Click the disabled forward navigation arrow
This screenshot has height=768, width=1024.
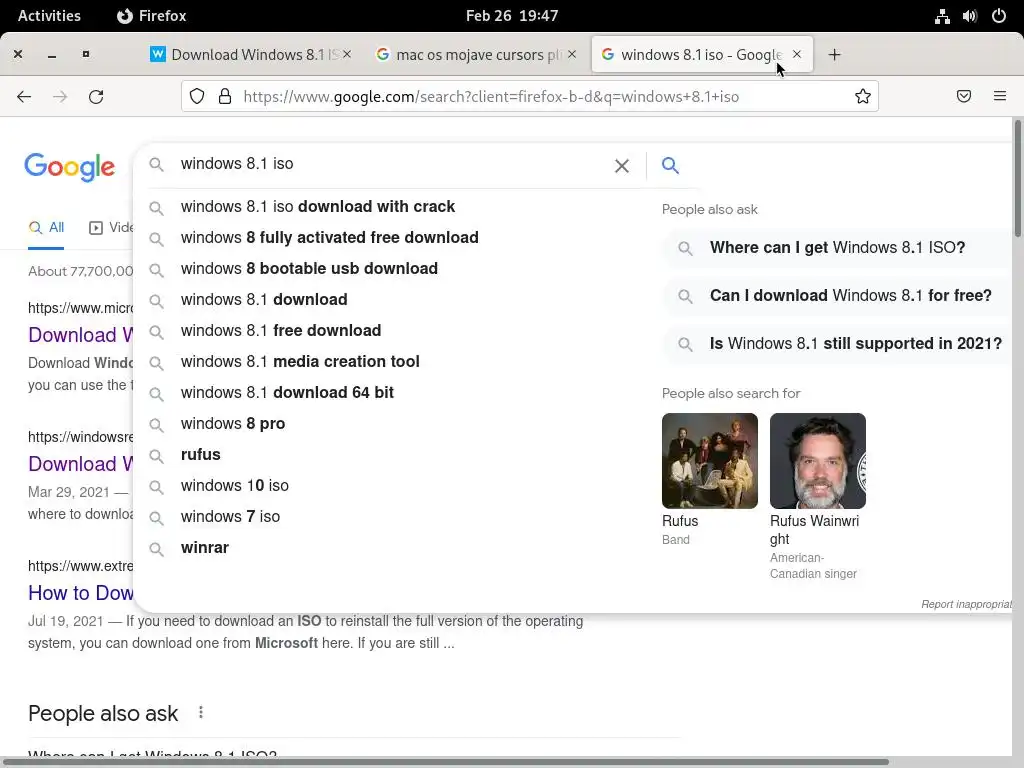point(60,97)
